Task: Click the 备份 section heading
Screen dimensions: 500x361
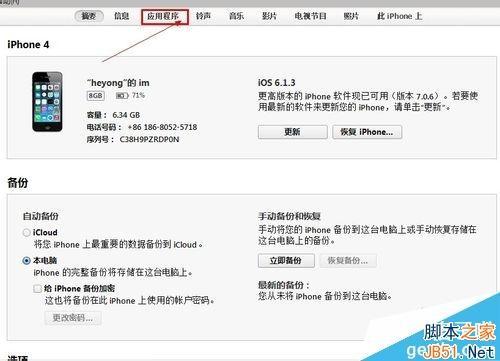Action: (x=18, y=183)
